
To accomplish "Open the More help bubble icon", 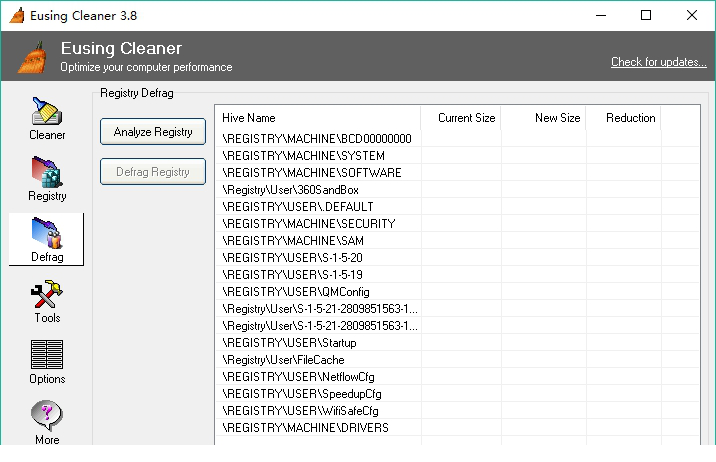I will pyautogui.click(x=47, y=415).
